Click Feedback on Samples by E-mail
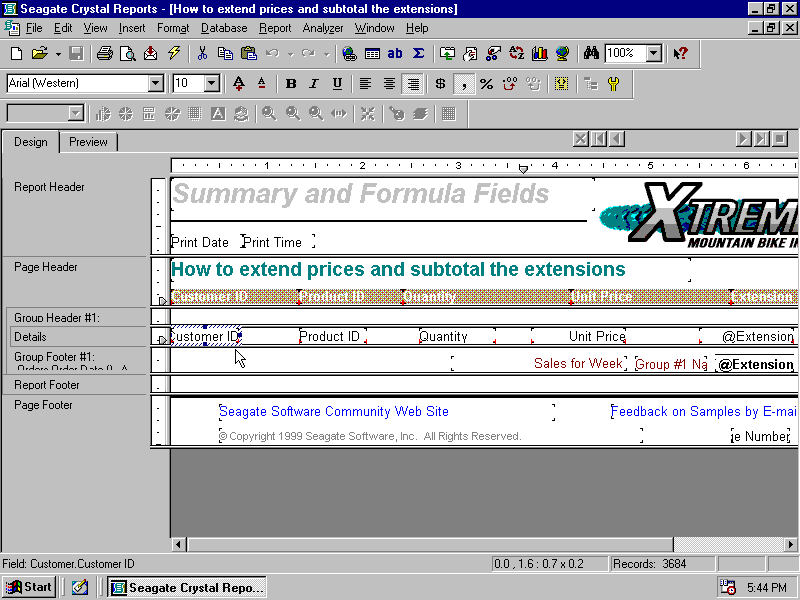 click(700, 411)
